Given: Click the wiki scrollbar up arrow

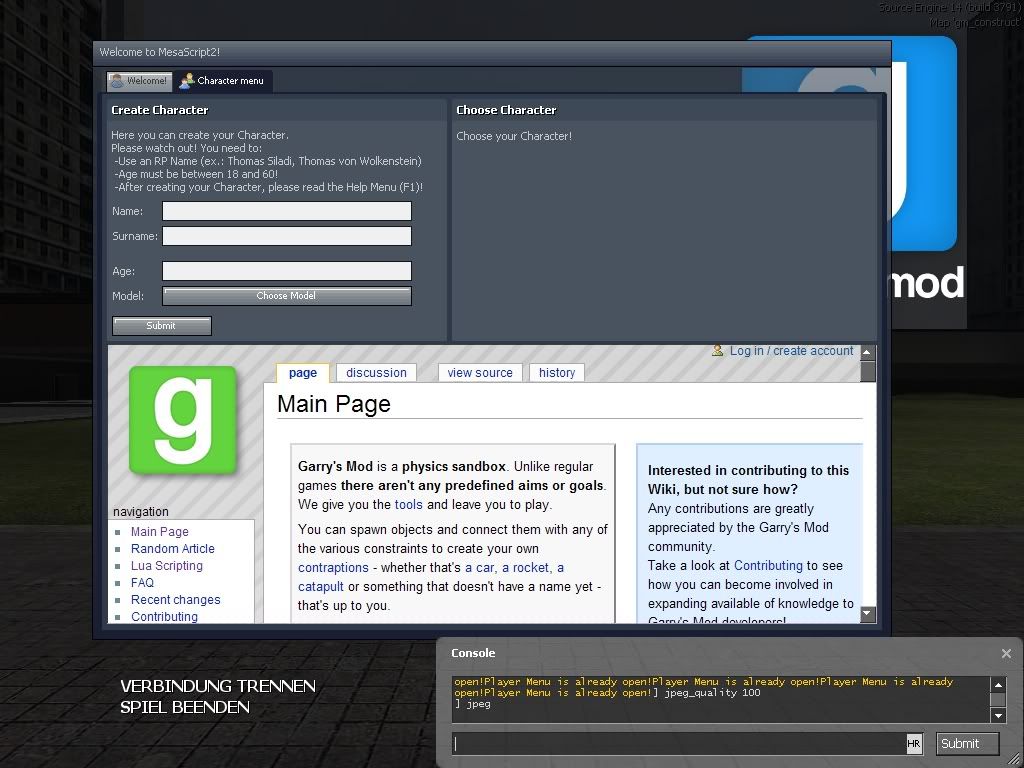Looking at the screenshot, I should [x=867, y=353].
